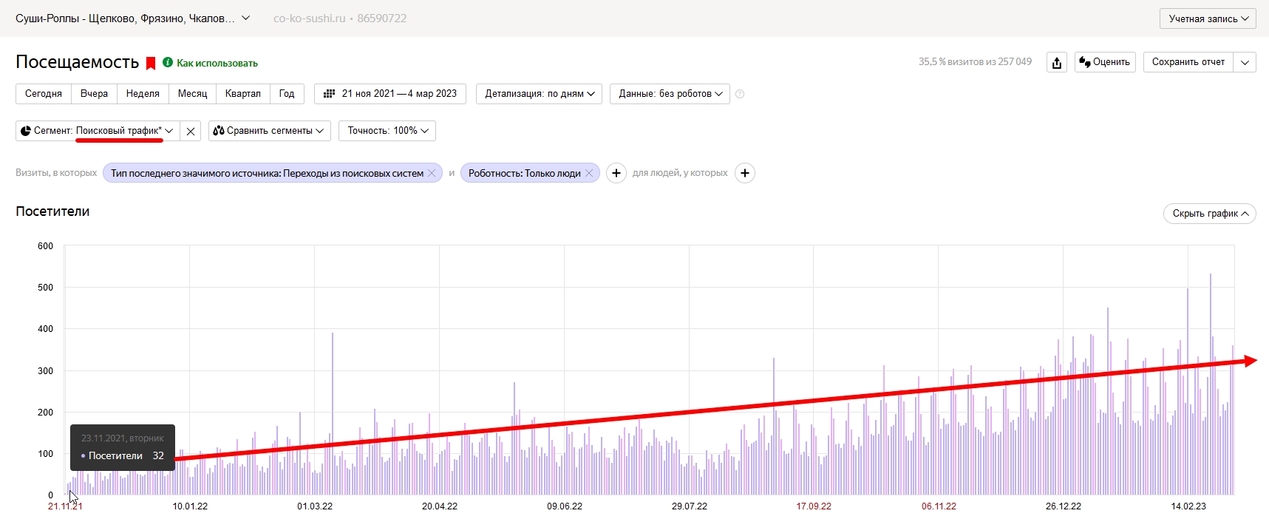
Task: Select the Неделя period
Action: pos(142,94)
